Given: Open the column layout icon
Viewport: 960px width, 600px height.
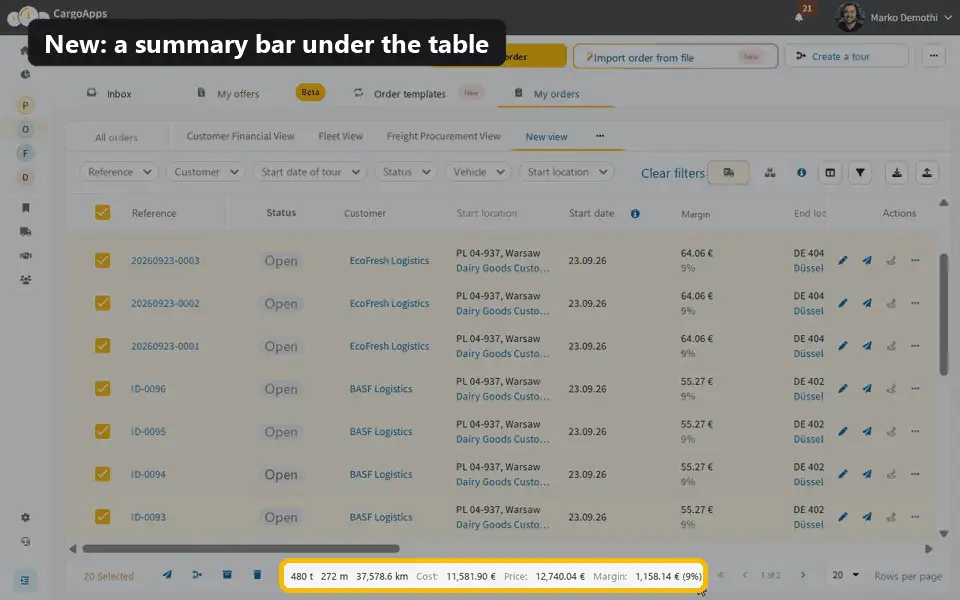Looking at the screenshot, I should click(x=830, y=173).
